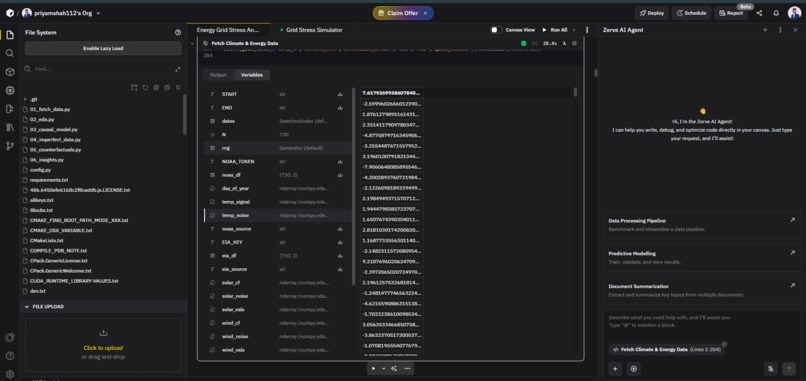Start a new AI Agent chat with plus icon

click(765, 30)
